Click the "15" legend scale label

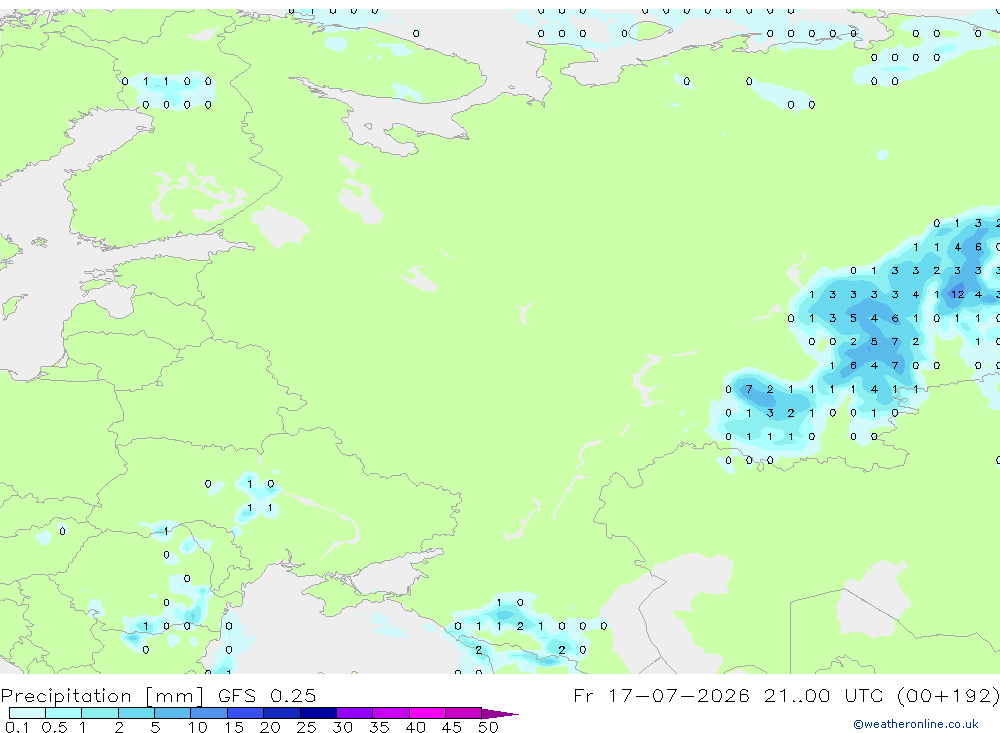coord(234,727)
